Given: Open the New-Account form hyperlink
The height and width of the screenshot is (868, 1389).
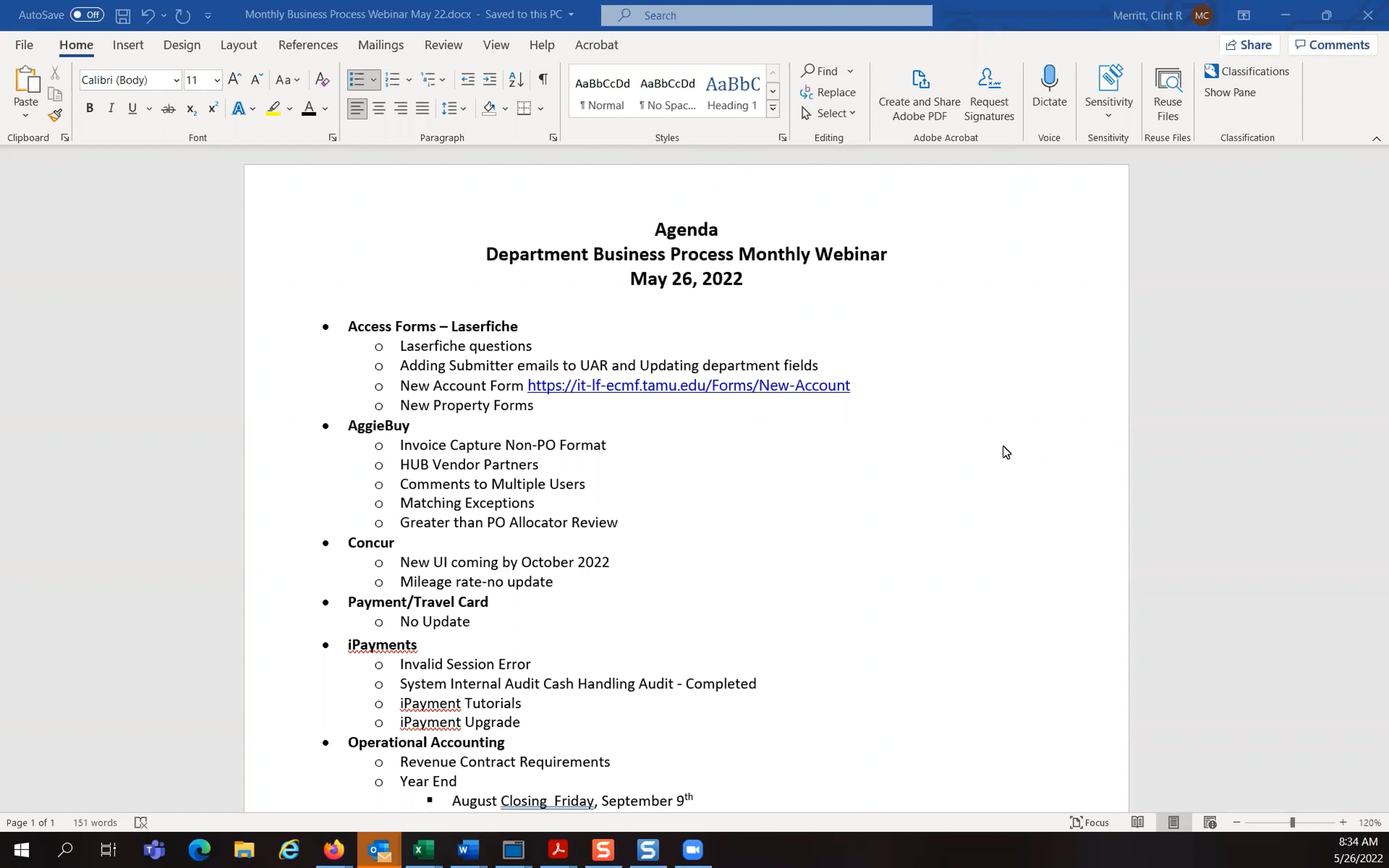Looking at the screenshot, I should tap(688, 385).
